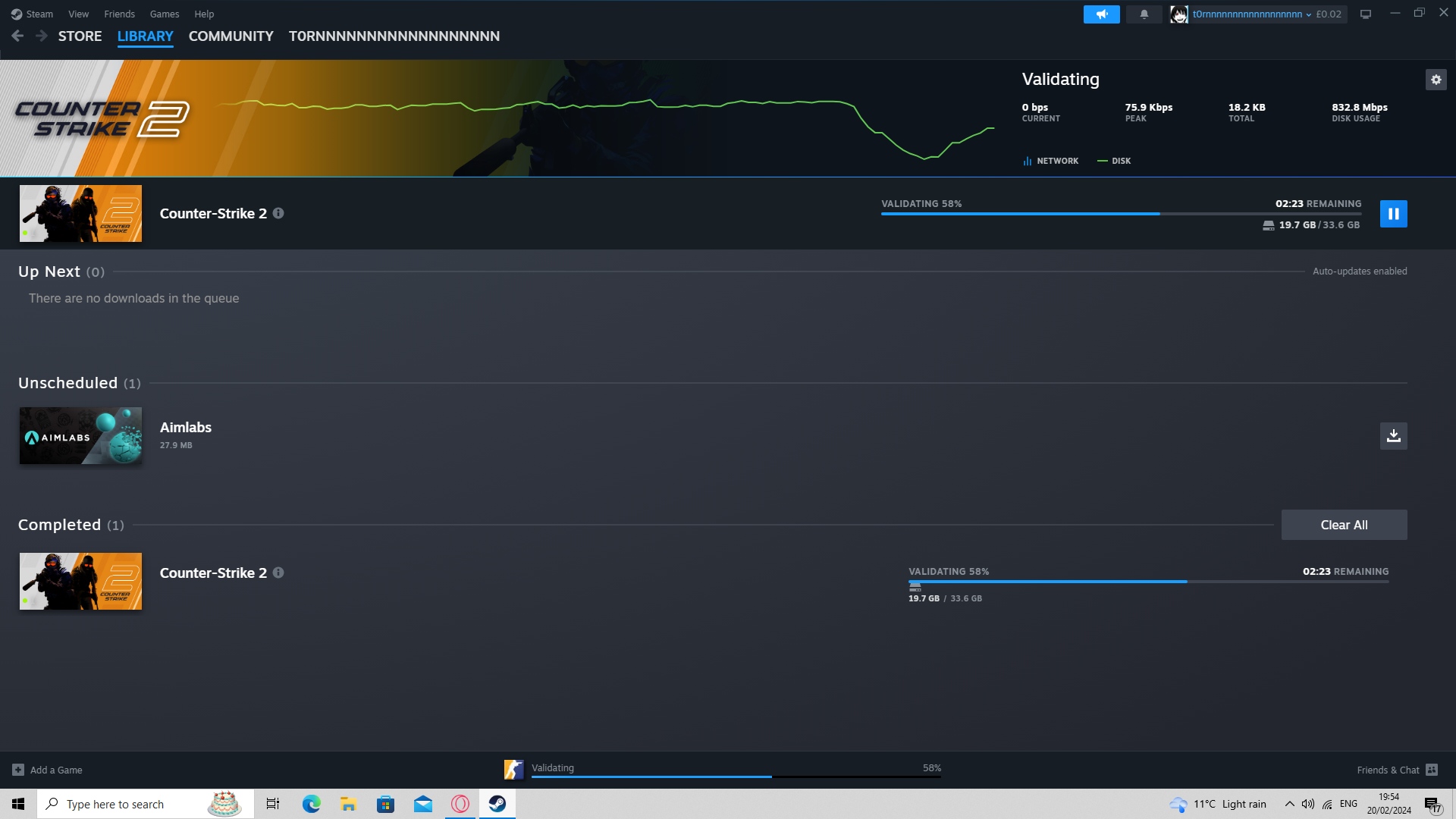Show hidden system tray icons
The height and width of the screenshot is (819, 1456).
coord(1289,804)
